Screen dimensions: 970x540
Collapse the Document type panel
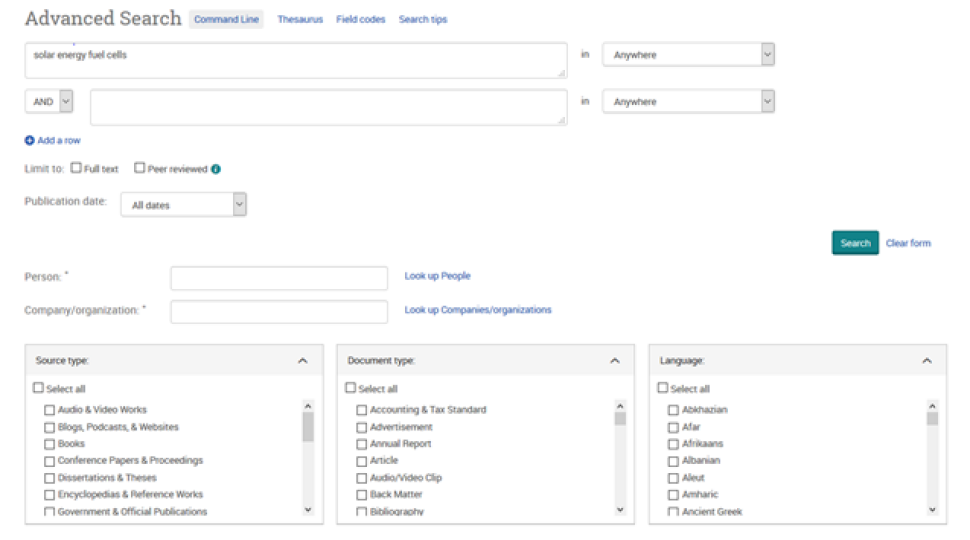tap(615, 361)
